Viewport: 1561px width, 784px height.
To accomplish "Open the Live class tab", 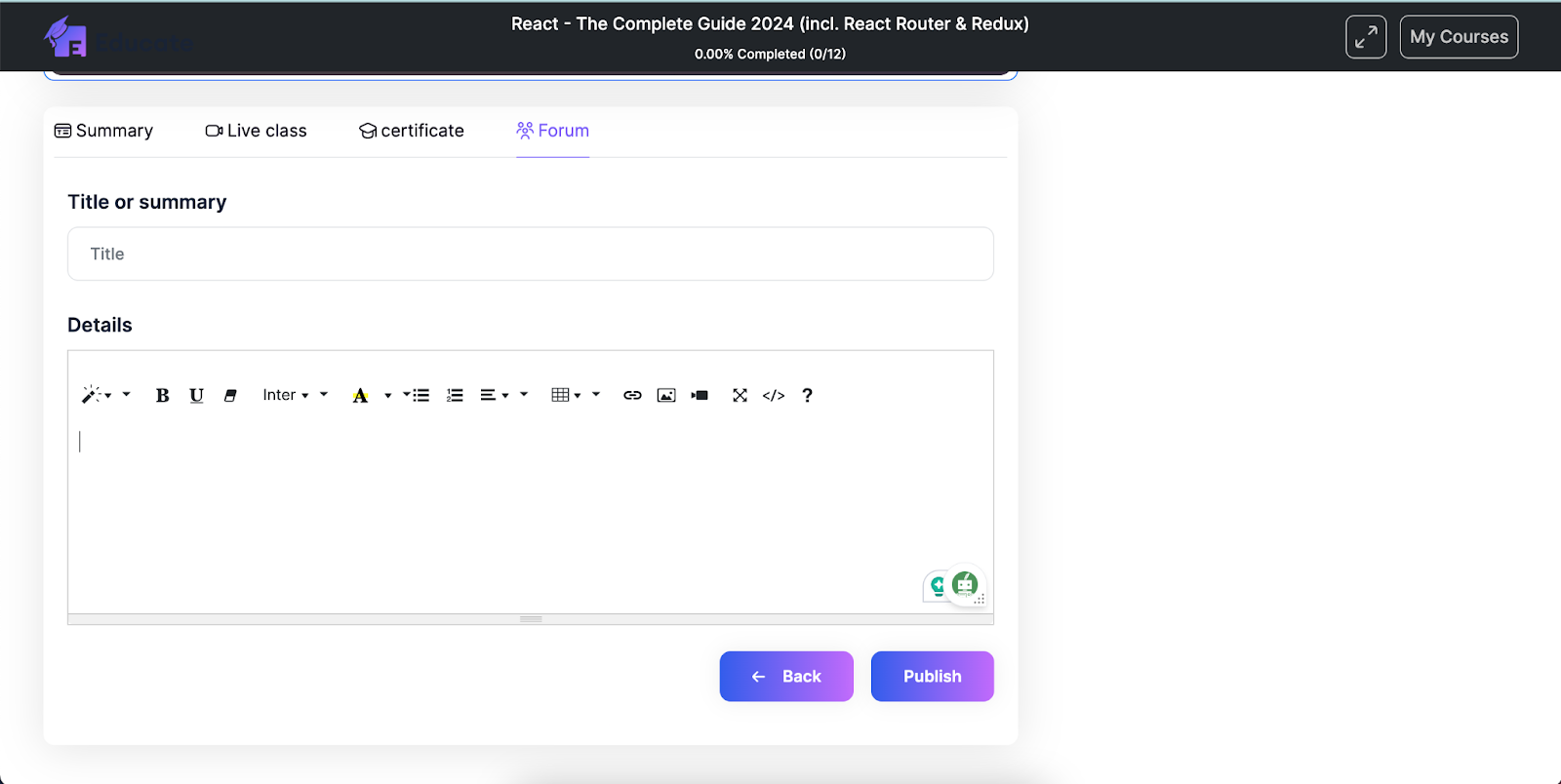I will pyautogui.click(x=256, y=131).
